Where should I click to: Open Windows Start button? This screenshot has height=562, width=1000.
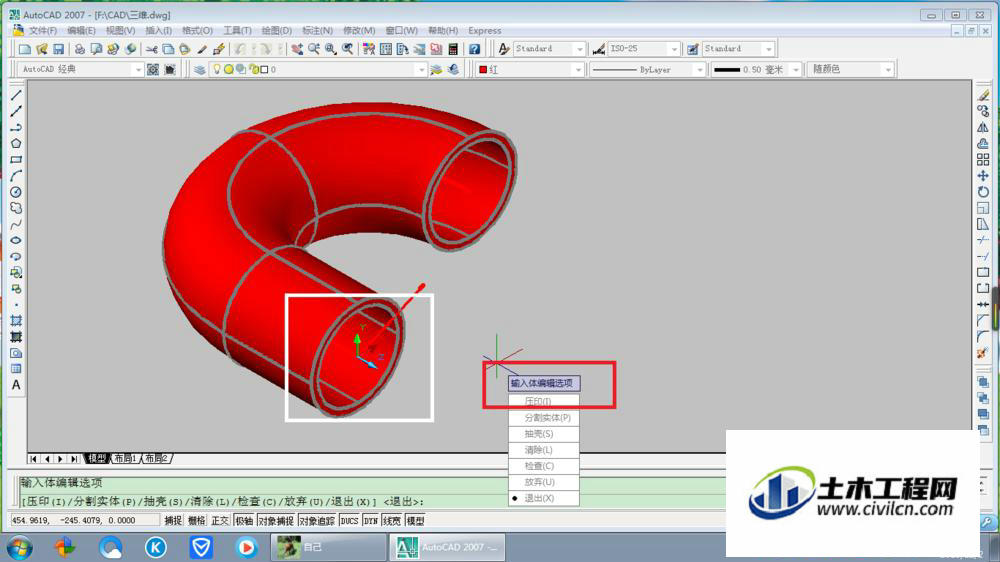[x=20, y=547]
